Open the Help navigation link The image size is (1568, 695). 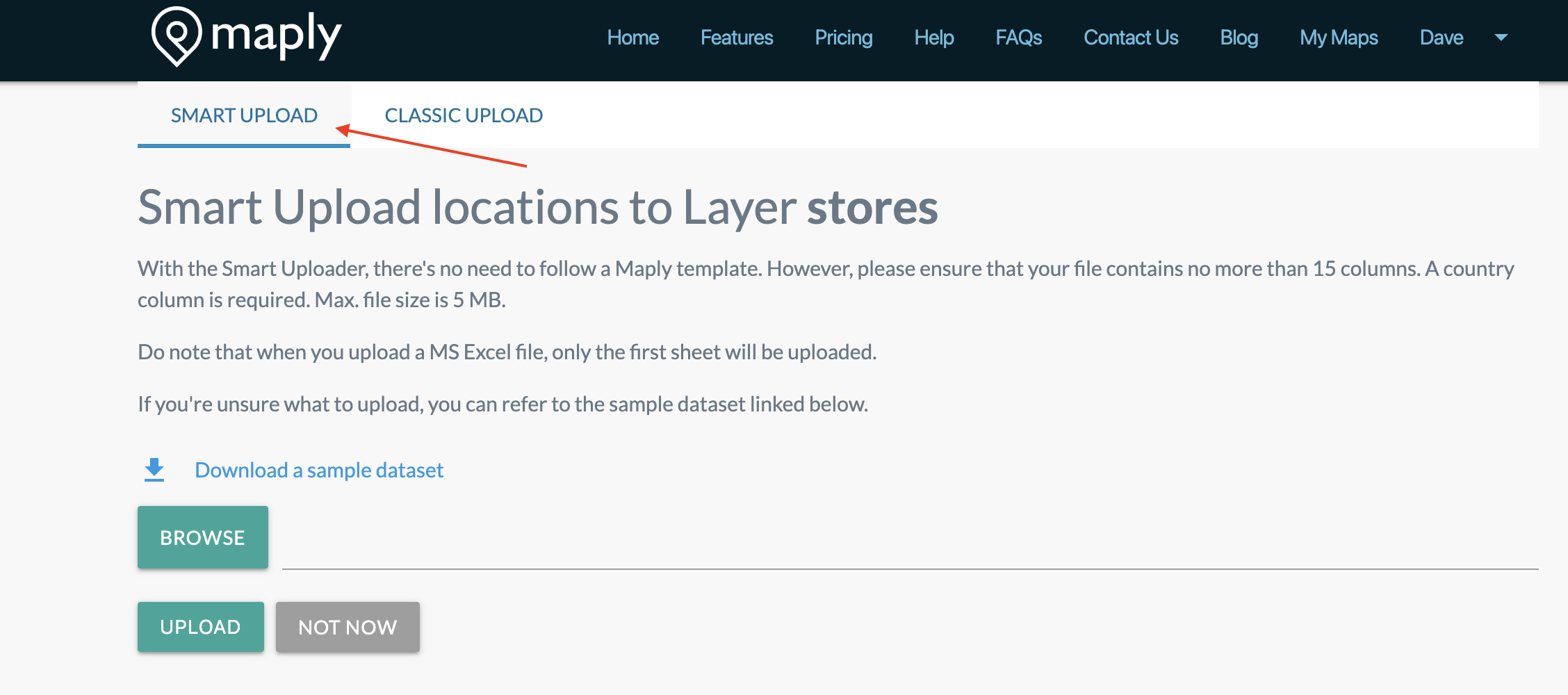pos(933,38)
